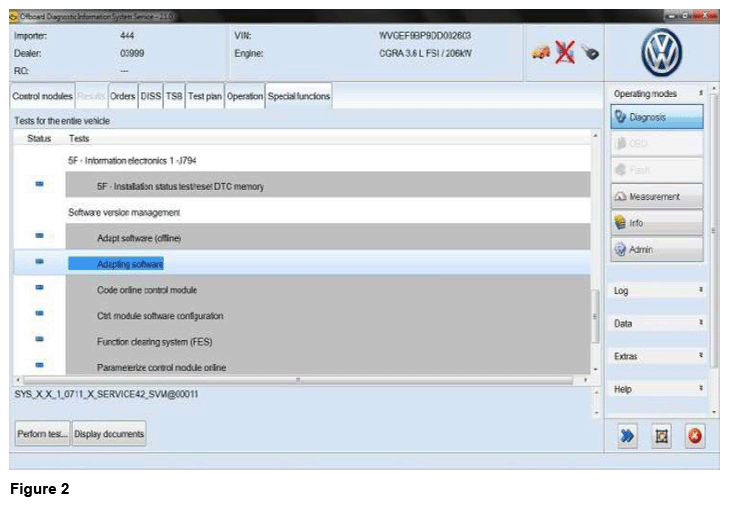This screenshot has height=506, width=729.
Task: Go to the Test plan tab
Action: (205, 96)
